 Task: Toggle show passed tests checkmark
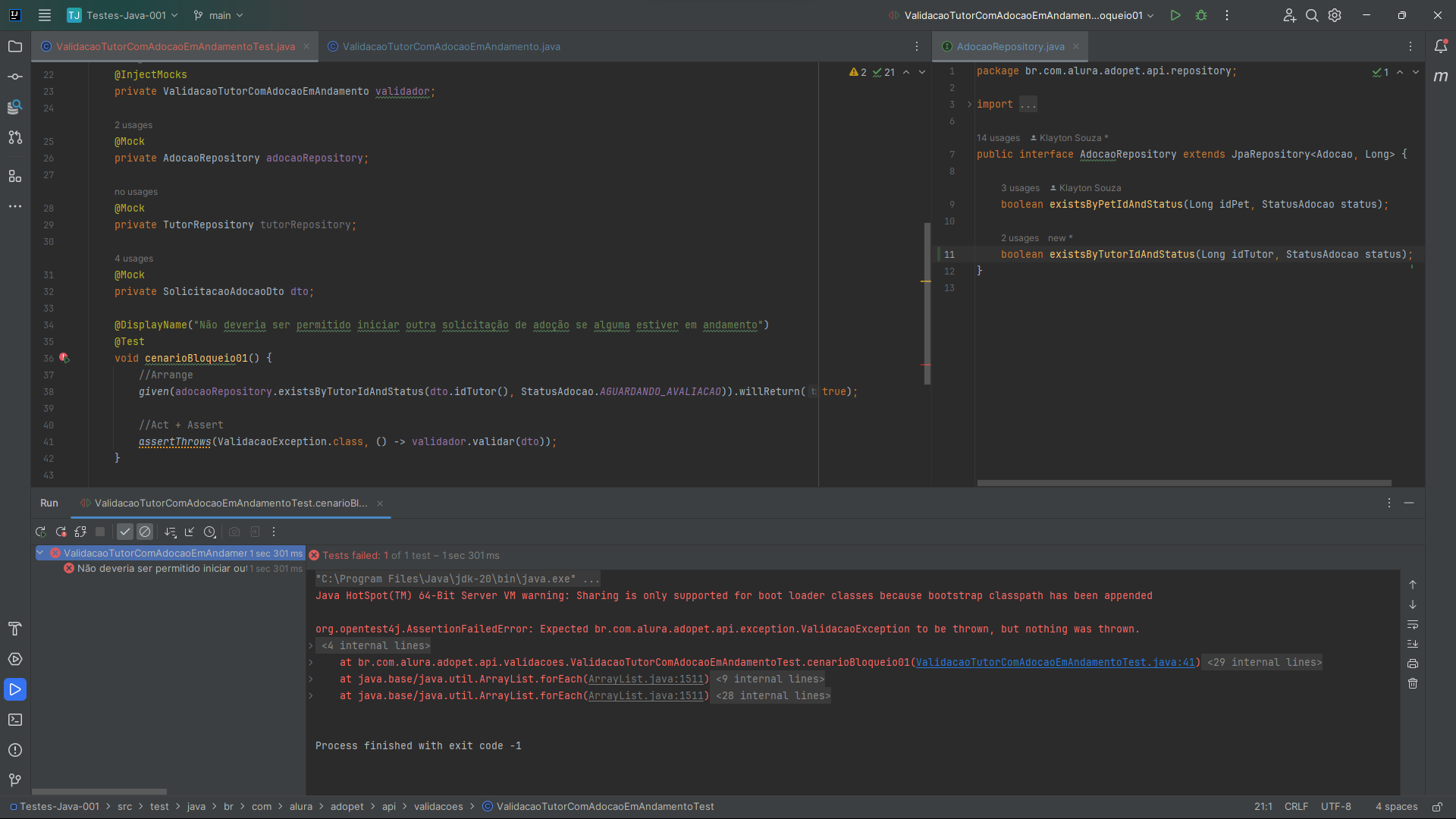pos(125,532)
